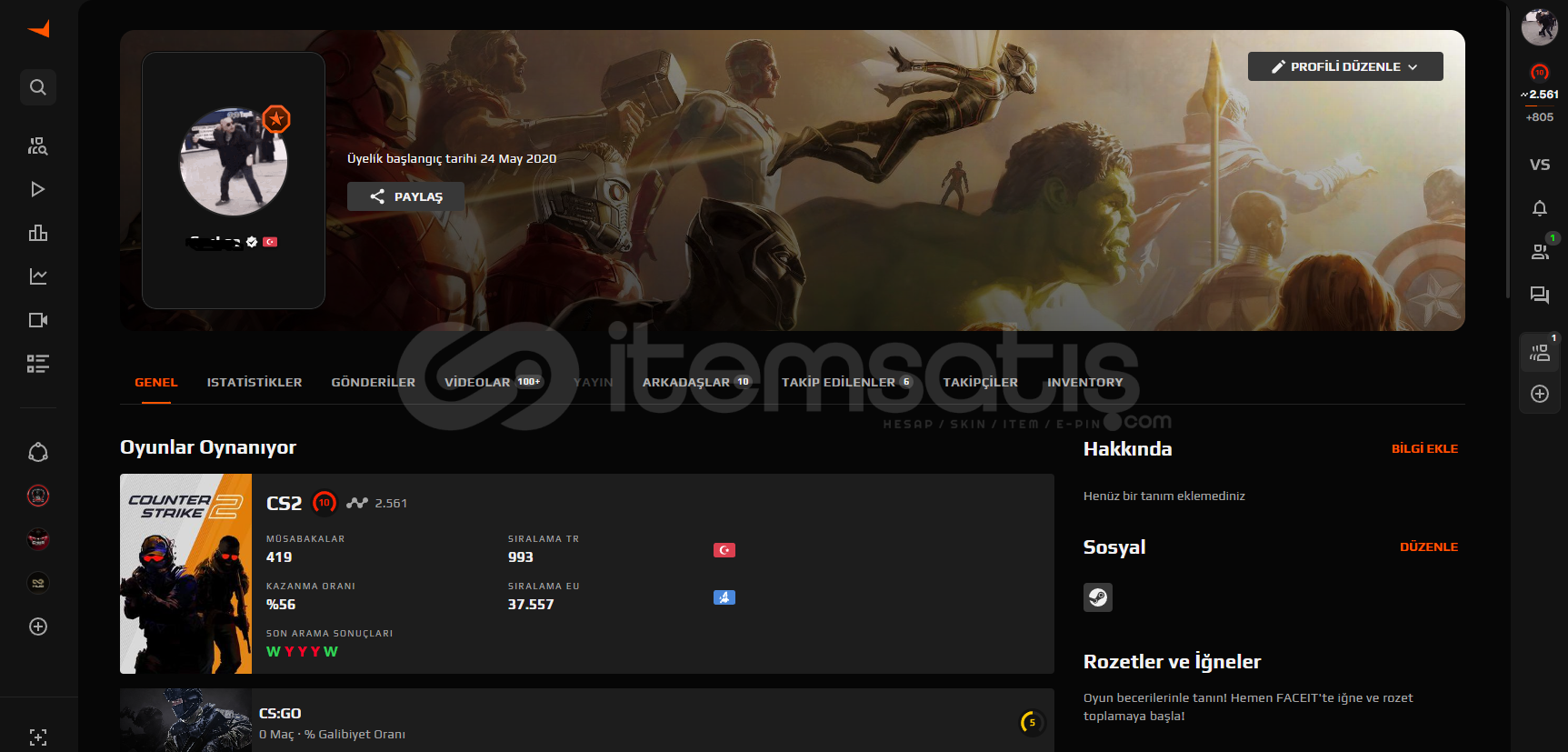Open the Gönderiler tab
This screenshot has height=752, width=1568.
coord(374,382)
